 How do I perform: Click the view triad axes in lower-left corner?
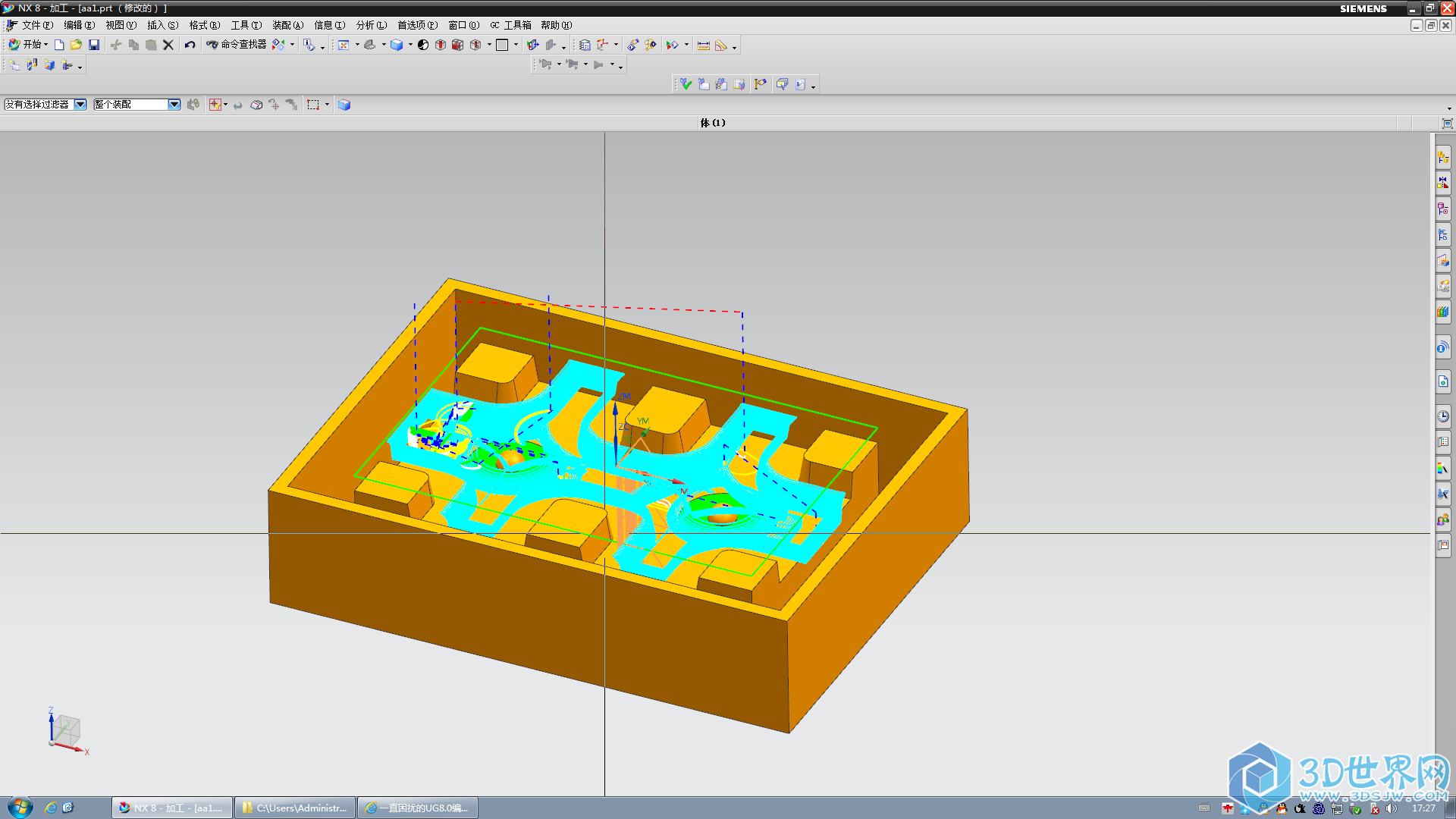[67, 732]
